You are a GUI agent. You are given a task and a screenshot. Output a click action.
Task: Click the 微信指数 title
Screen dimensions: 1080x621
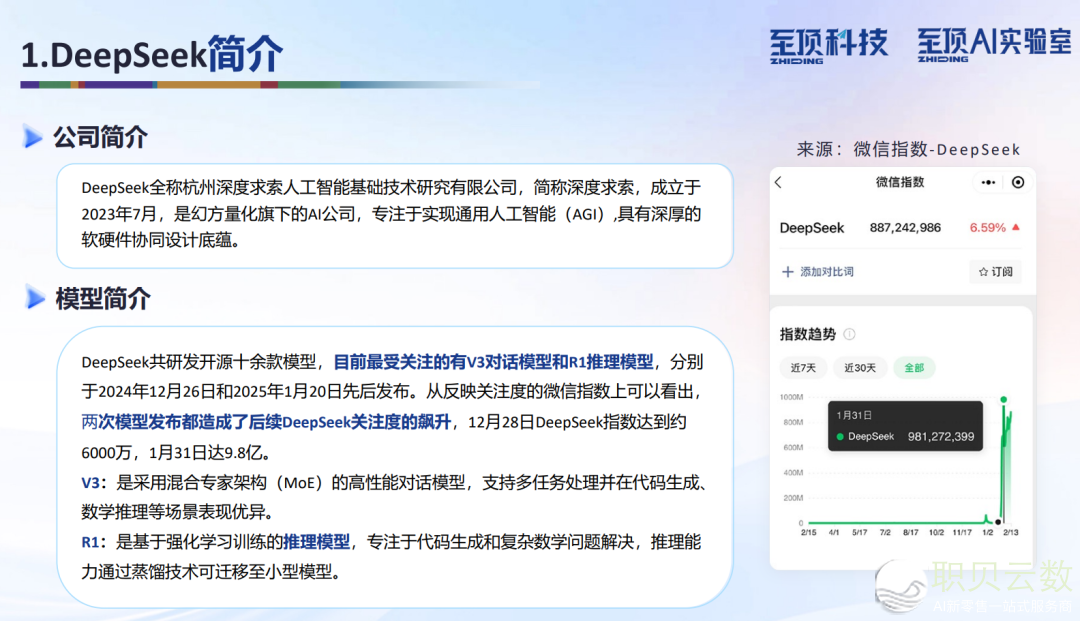pyautogui.click(x=900, y=182)
